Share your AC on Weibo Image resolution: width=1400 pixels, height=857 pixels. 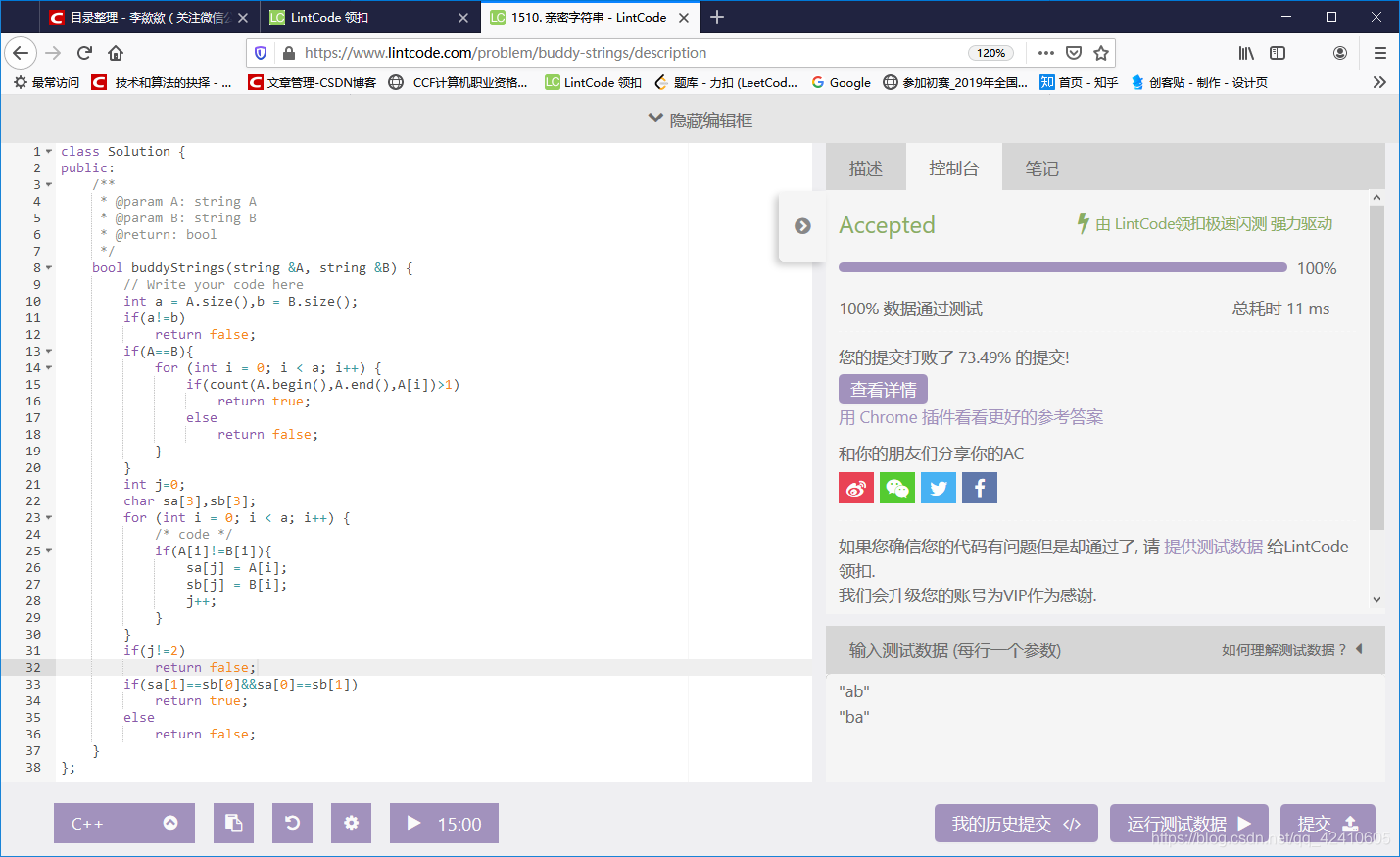point(855,487)
